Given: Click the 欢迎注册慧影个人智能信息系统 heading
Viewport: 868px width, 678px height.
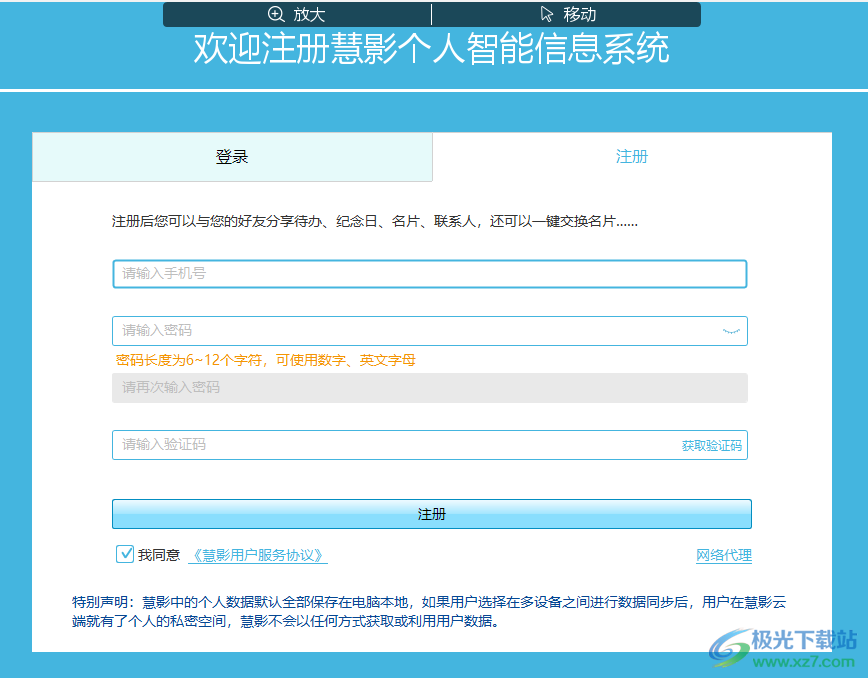Looking at the screenshot, I should click(431, 49).
